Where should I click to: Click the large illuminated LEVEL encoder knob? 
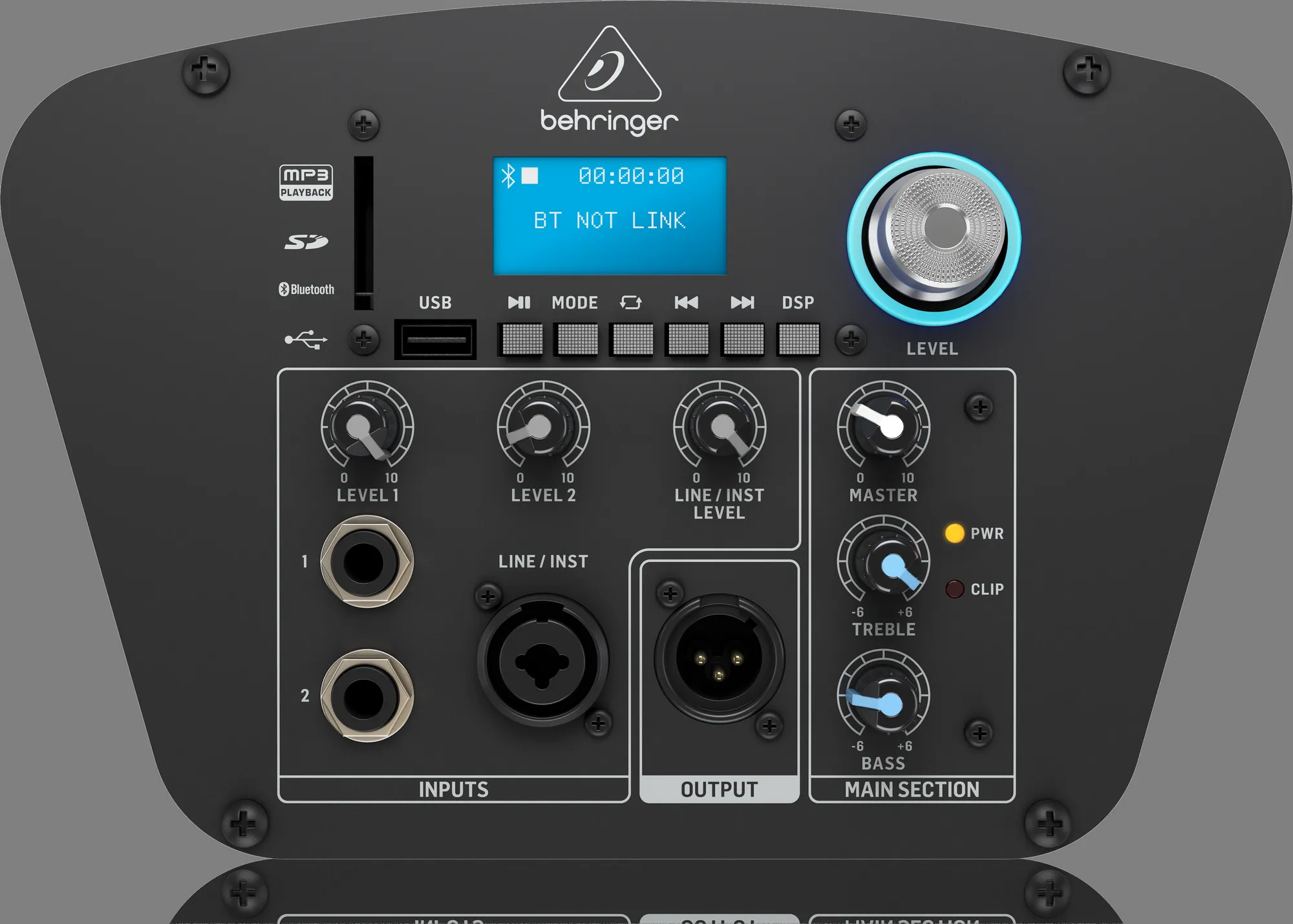point(934,239)
